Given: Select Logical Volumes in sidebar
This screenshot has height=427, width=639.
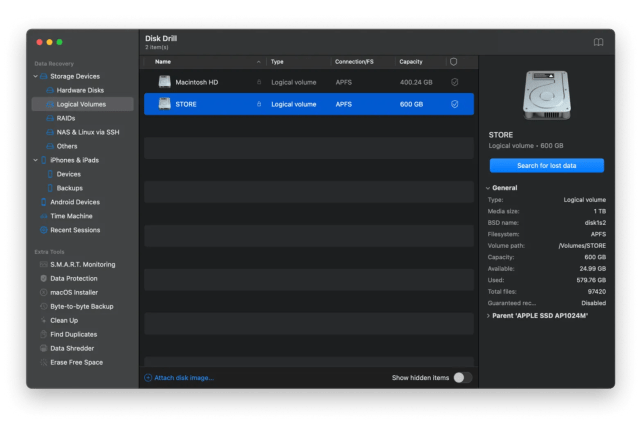Looking at the screenshot, I should pyautogui.click(x=82, y=104).
